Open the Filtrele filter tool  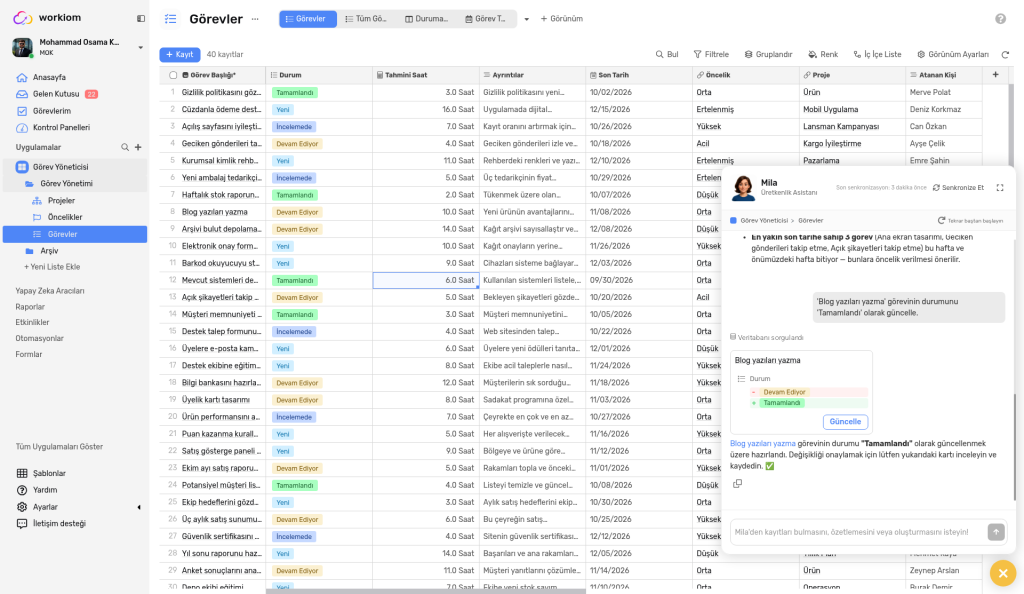(x=711, y=55)
